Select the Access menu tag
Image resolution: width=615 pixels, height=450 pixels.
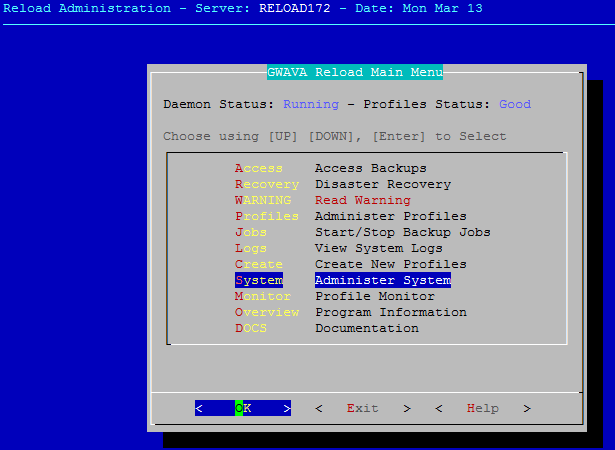tap(258, 168)
